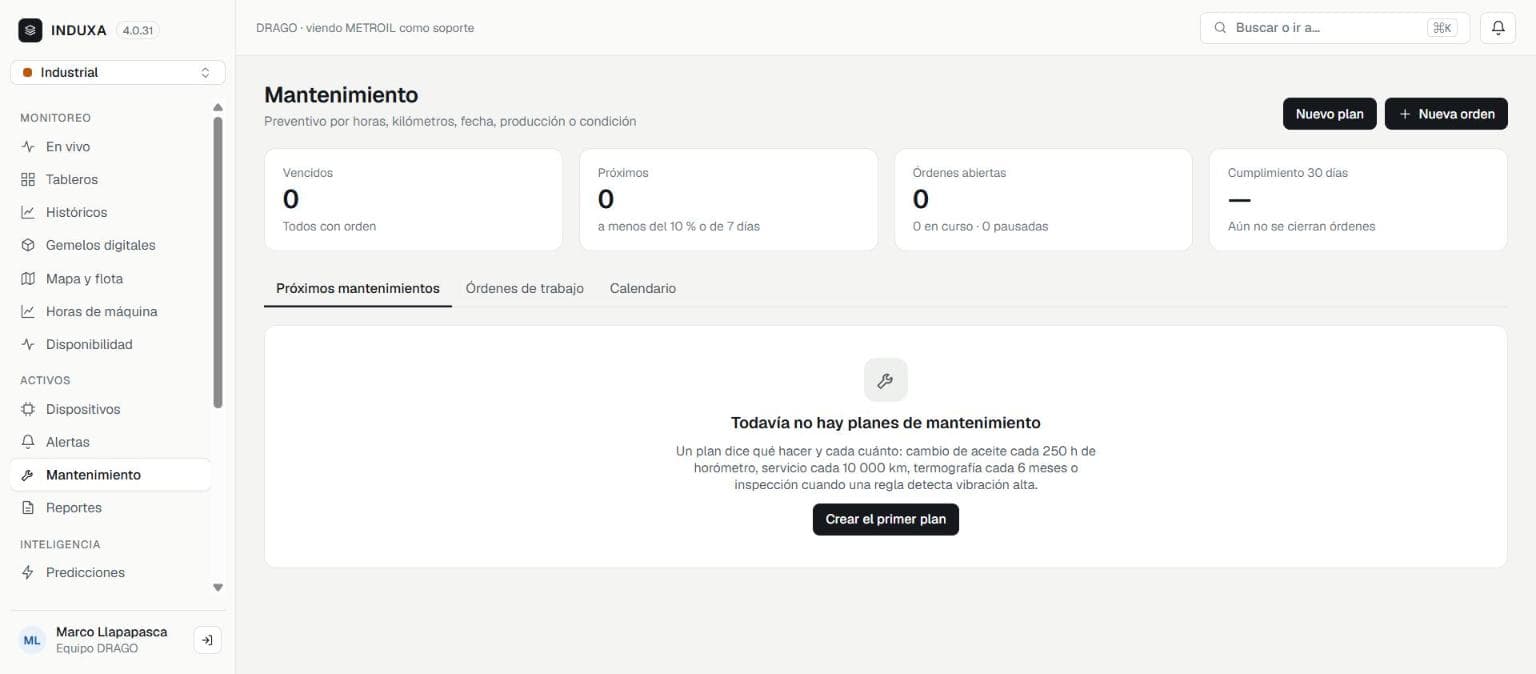Screen dimensions: 1536x674
Task: Click the Próximos summary card
Action: tap(728, 200)
